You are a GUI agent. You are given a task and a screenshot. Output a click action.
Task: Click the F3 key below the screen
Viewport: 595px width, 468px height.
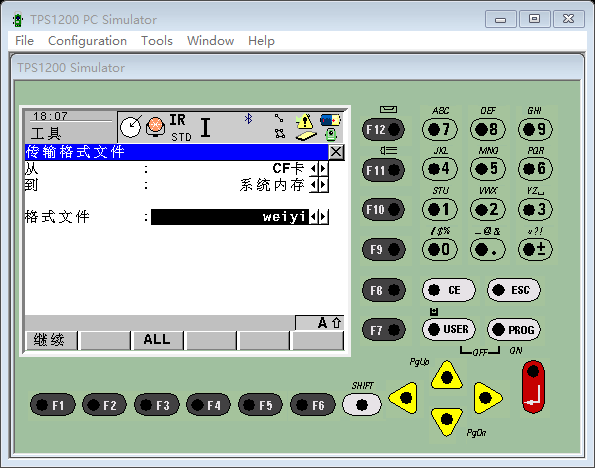pos(156,405)
